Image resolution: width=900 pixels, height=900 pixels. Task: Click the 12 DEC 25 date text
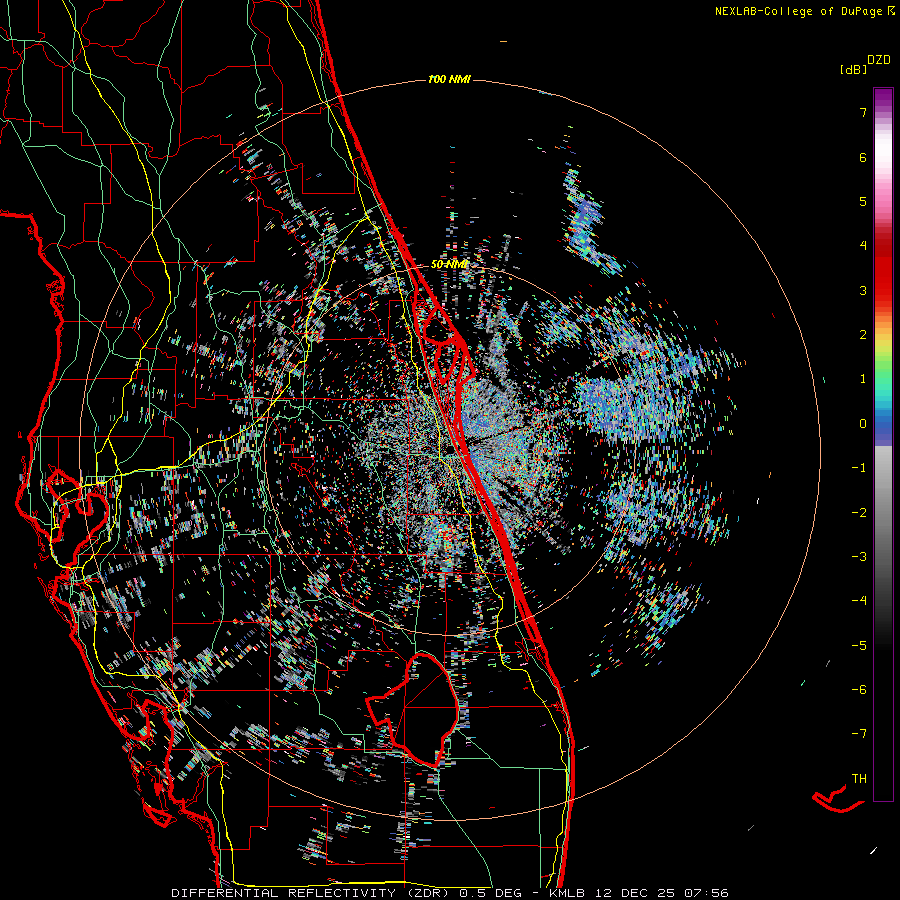633,893
